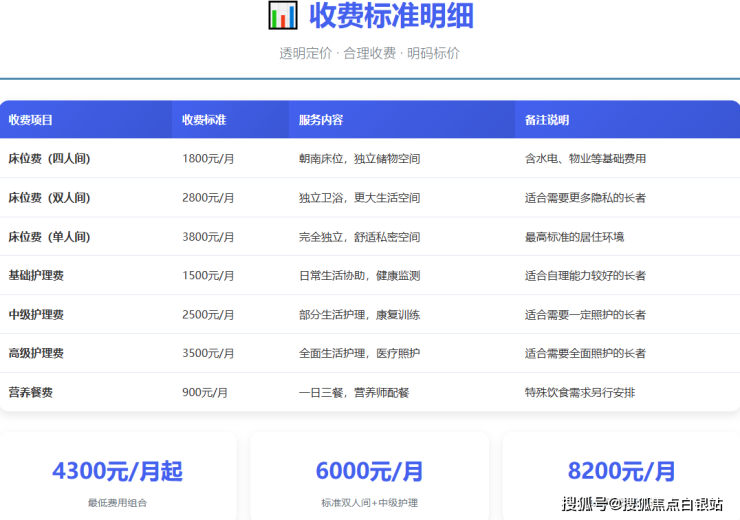The height and width of the screenshot is (520, 740).
Task: Click the 透明定价 subtitle text
Action: [305, 53]
